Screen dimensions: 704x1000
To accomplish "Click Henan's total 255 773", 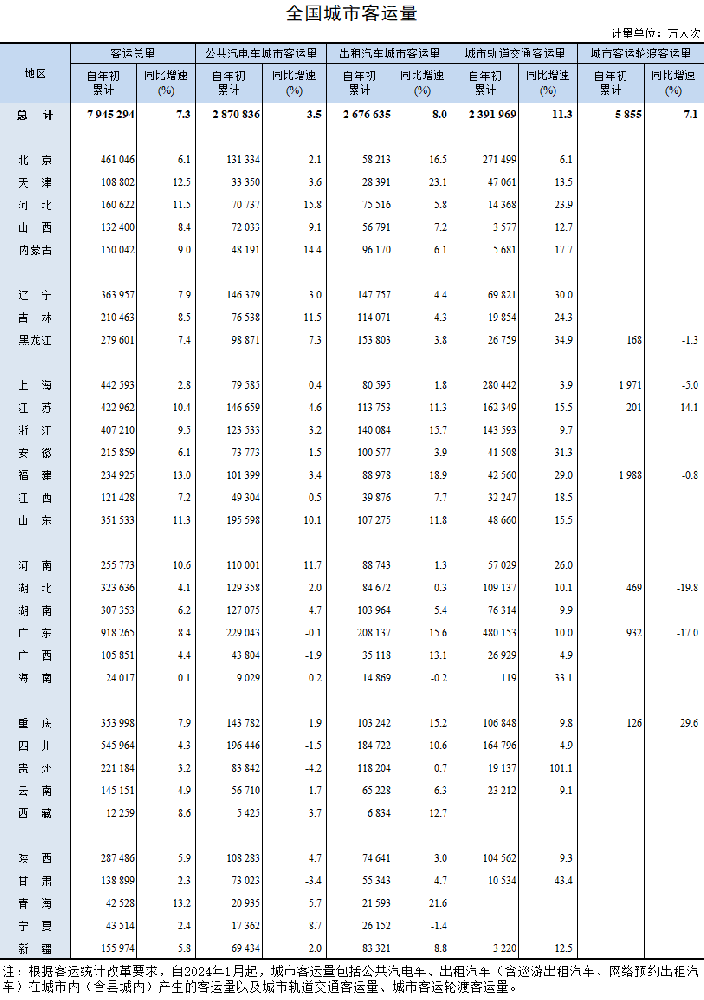I will point(118,565).
